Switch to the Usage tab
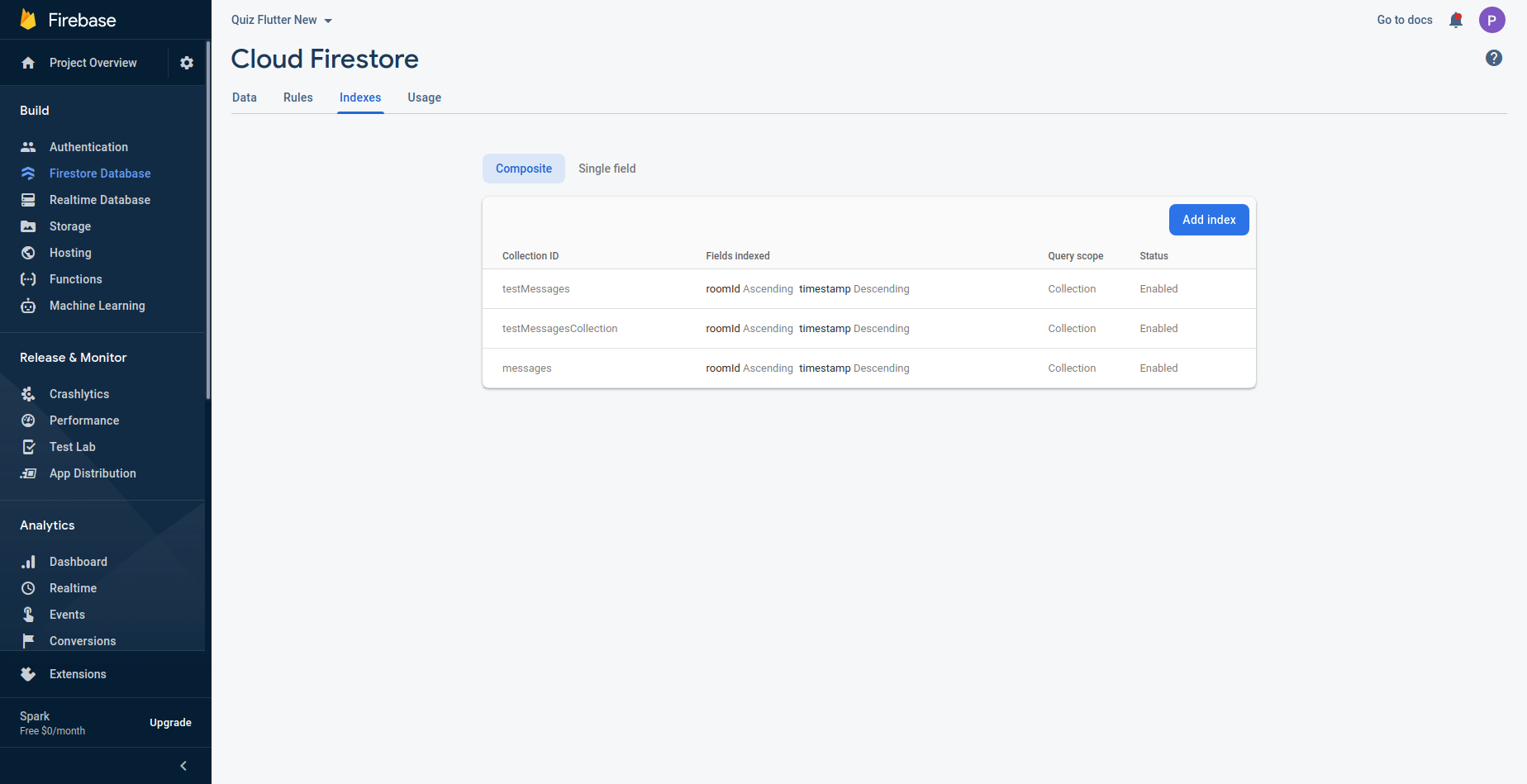1527x784 pixels. pos(424,97)
